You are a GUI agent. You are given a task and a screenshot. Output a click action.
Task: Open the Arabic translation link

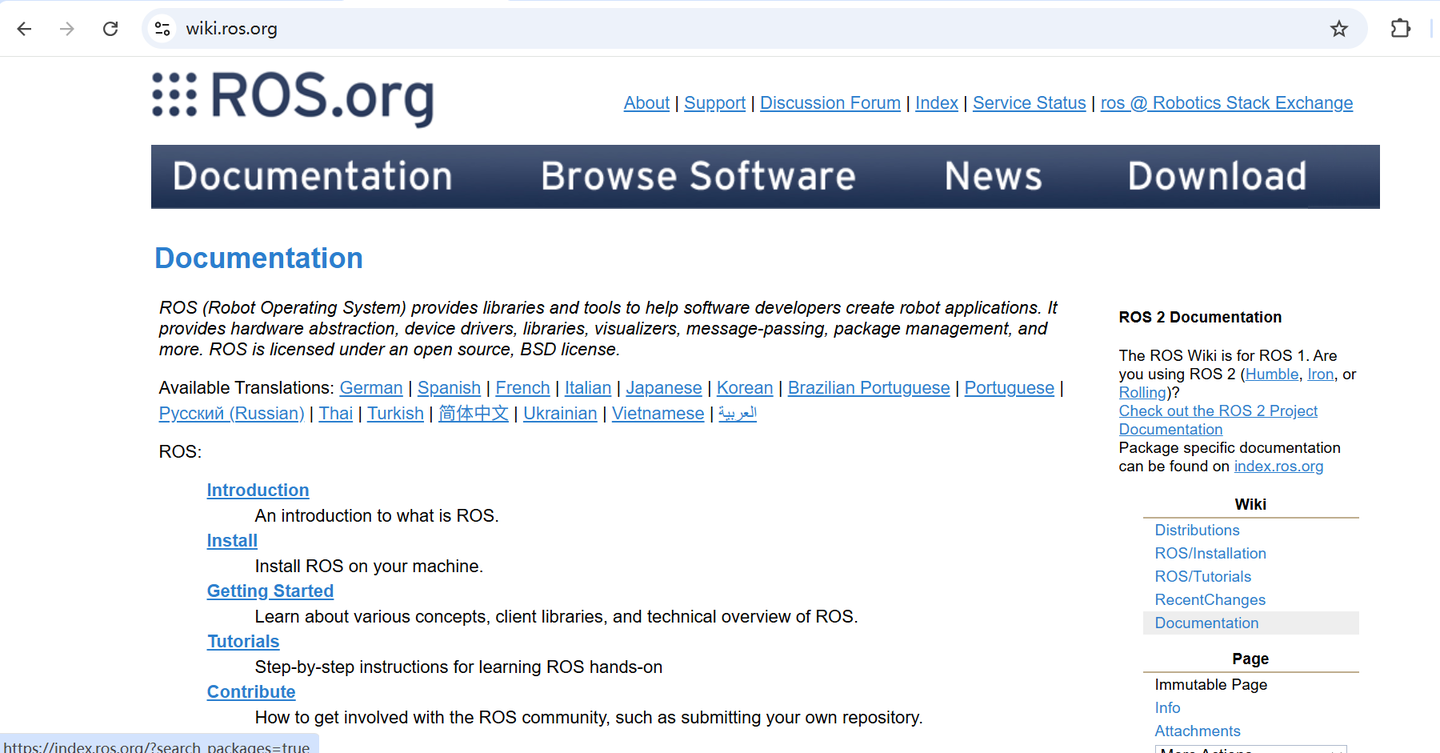[x=737, y=414]
